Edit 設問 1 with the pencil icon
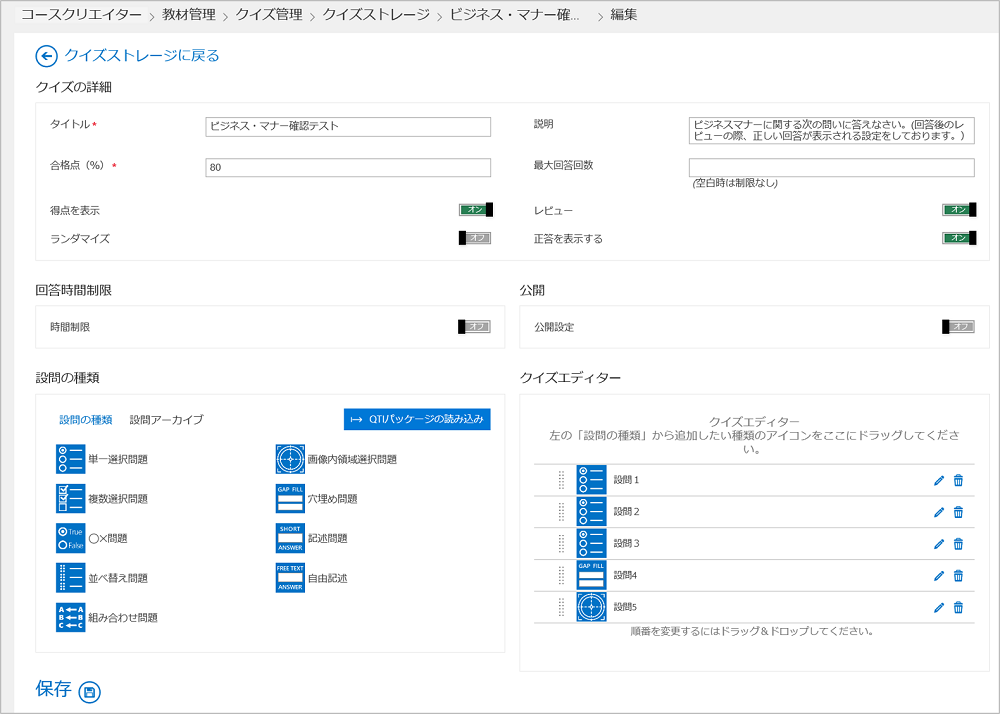The image size is (1000, 714). pos(938,480)
